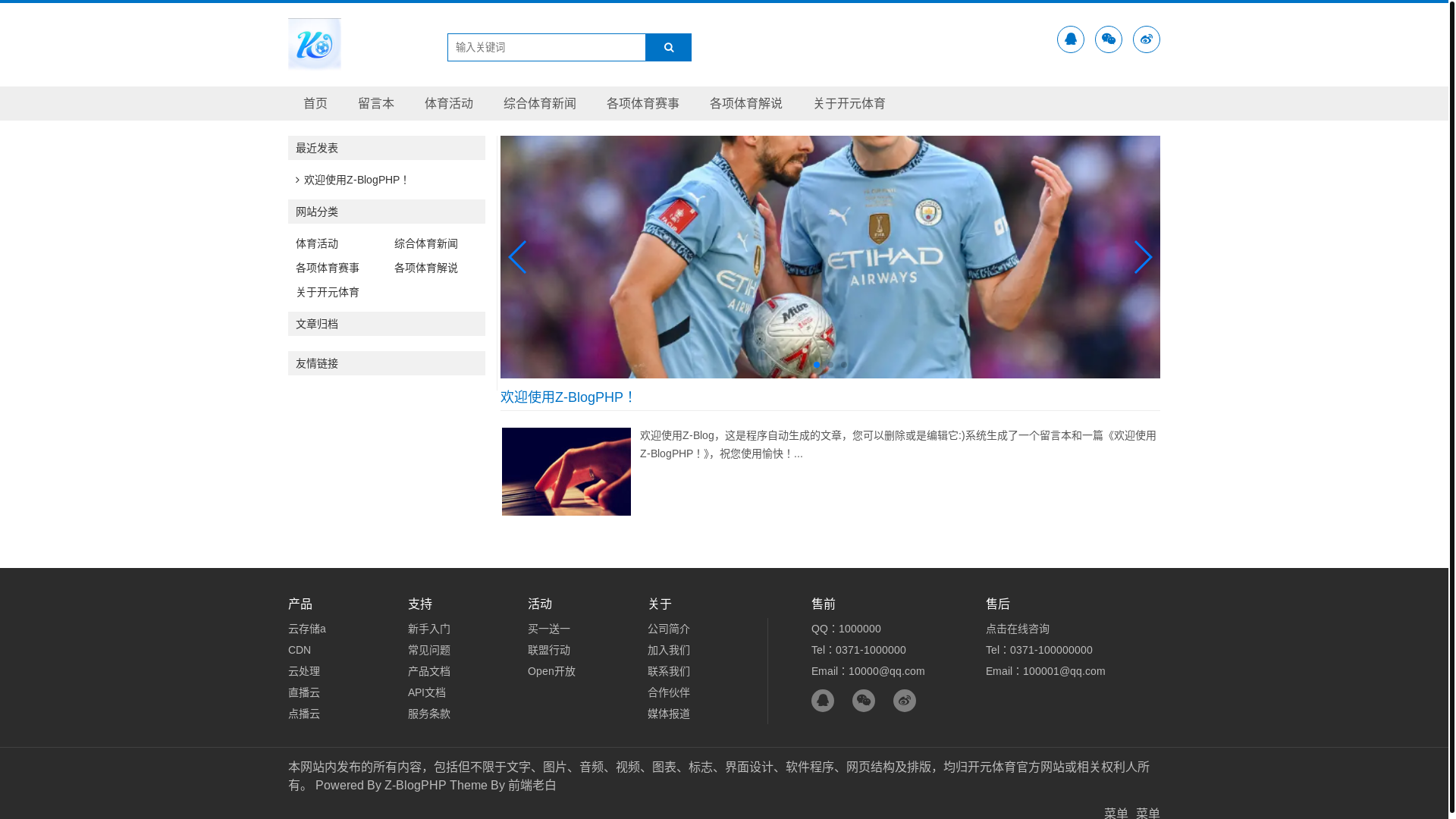Open the 首页 menu item
The height and width of the screenshot is (819, 1456).
click(x=315, y=103)
